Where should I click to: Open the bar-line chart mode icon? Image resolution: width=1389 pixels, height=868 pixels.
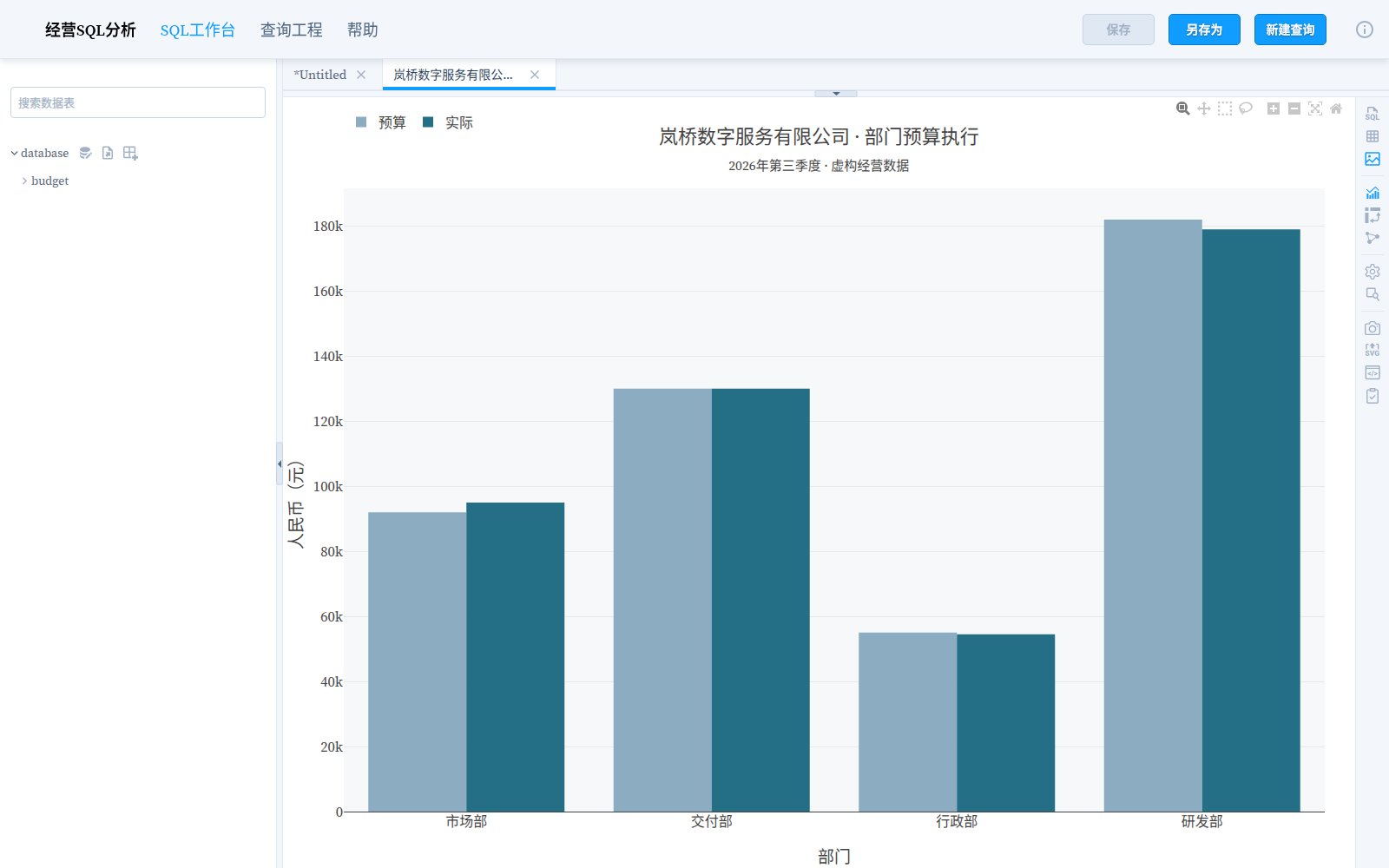(x=1373, y=193)
